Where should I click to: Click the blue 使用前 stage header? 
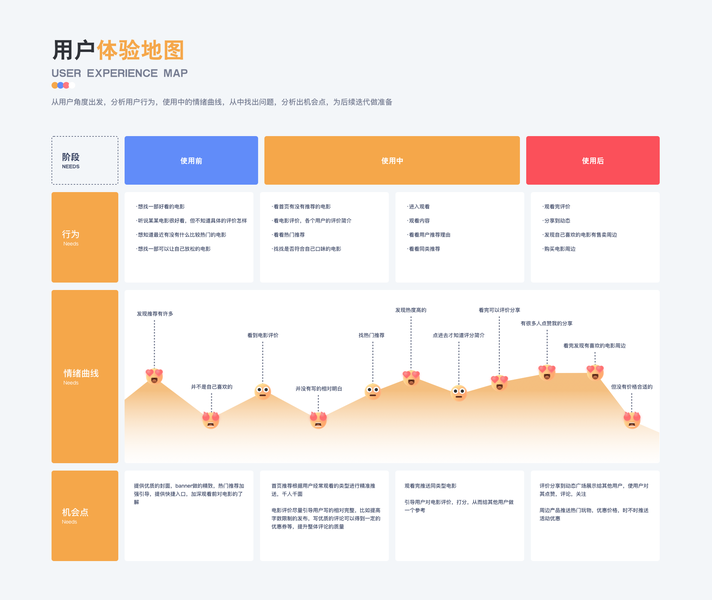[191, 160]
